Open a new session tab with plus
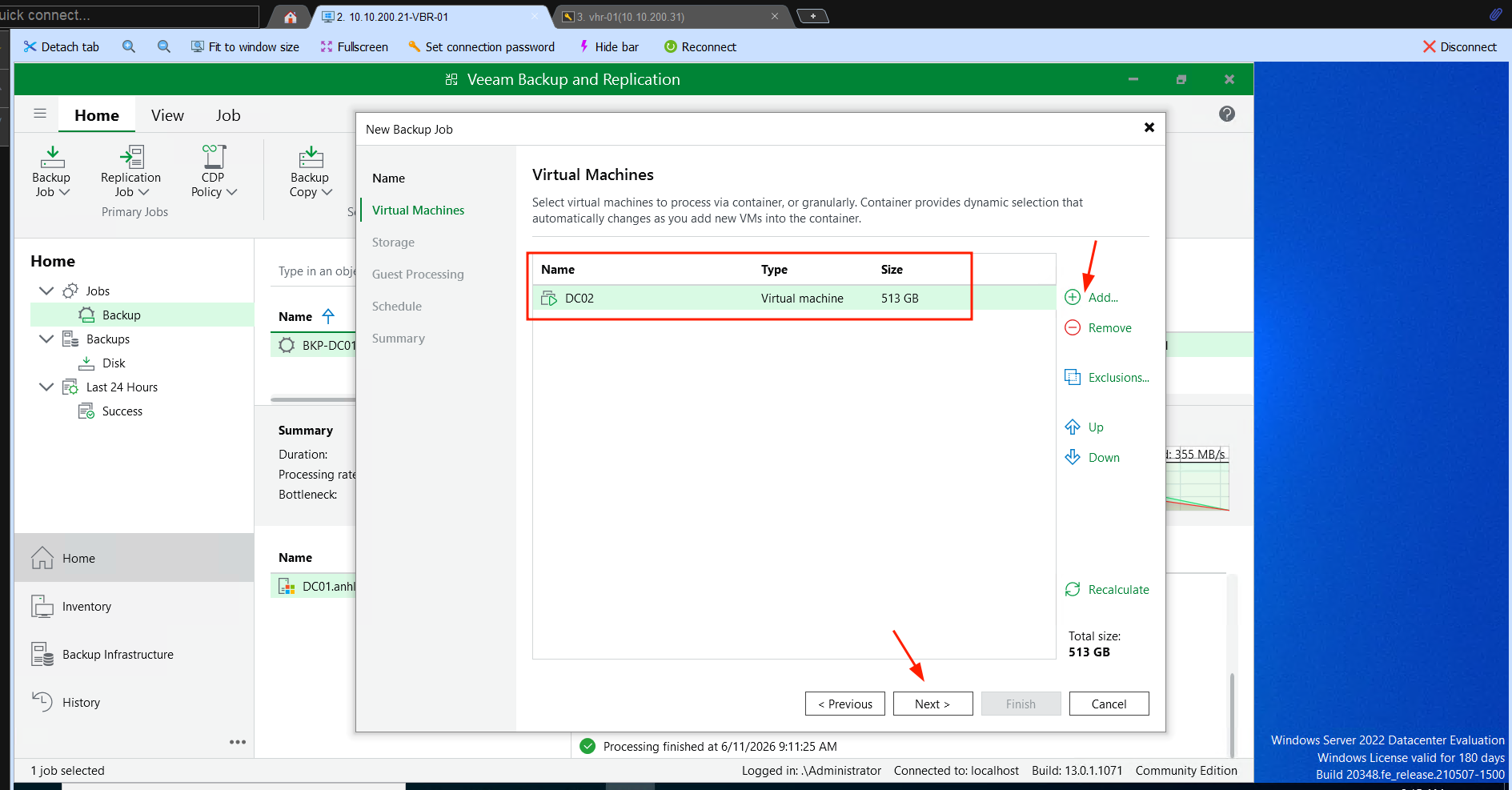The image size is (1512, 790). [x=812, y=16]
